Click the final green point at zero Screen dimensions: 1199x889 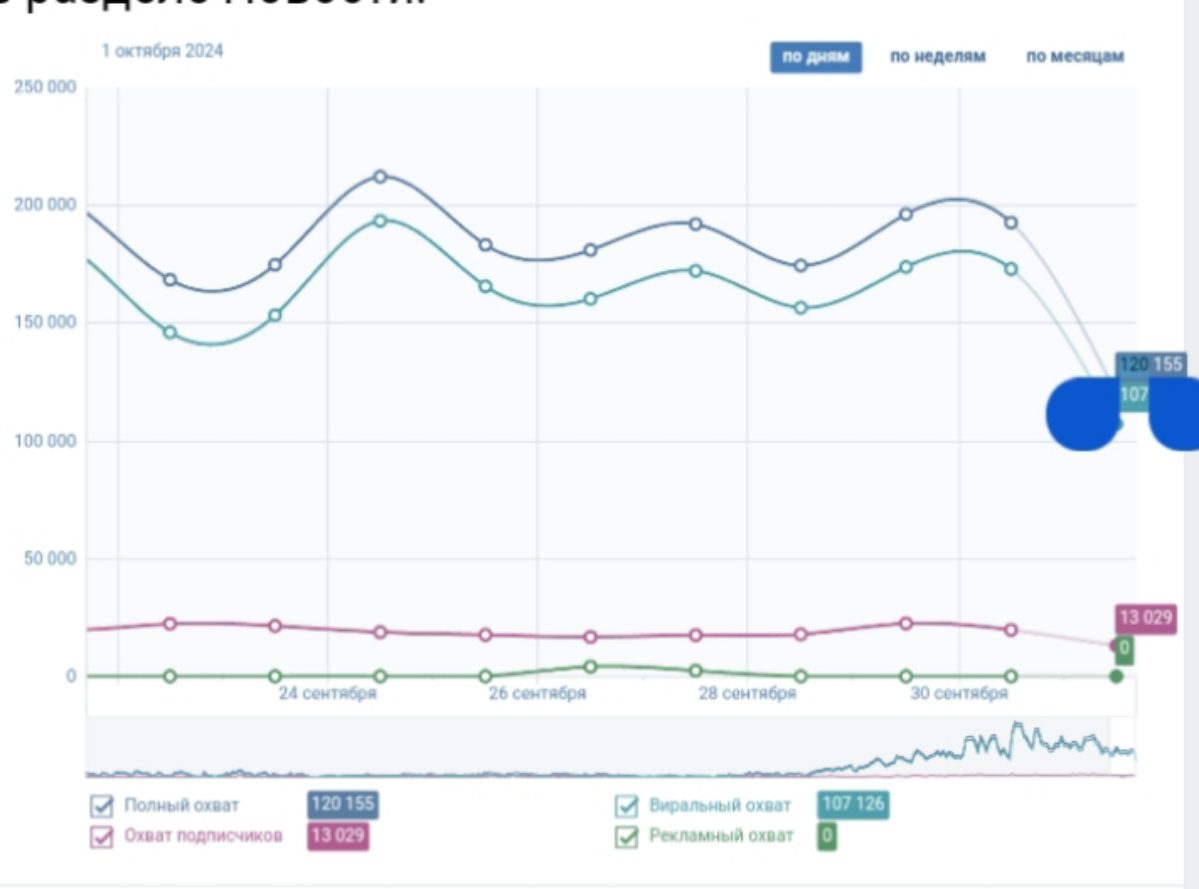pos(1116,676)
